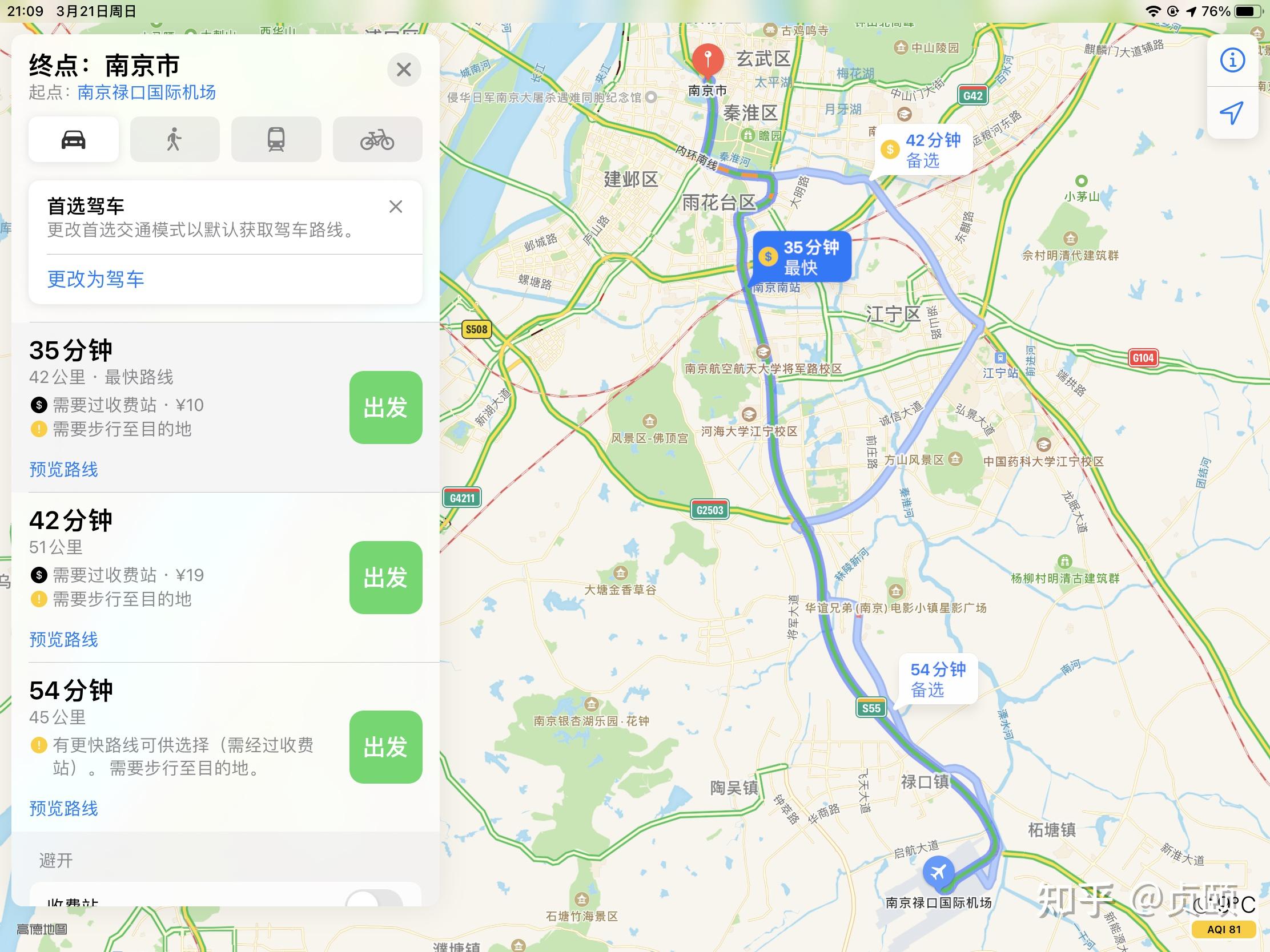Dismiss the 首选驾车 suggestion card
The image size is (1270, 952).
pyautogui.click(x=396, y=207)
